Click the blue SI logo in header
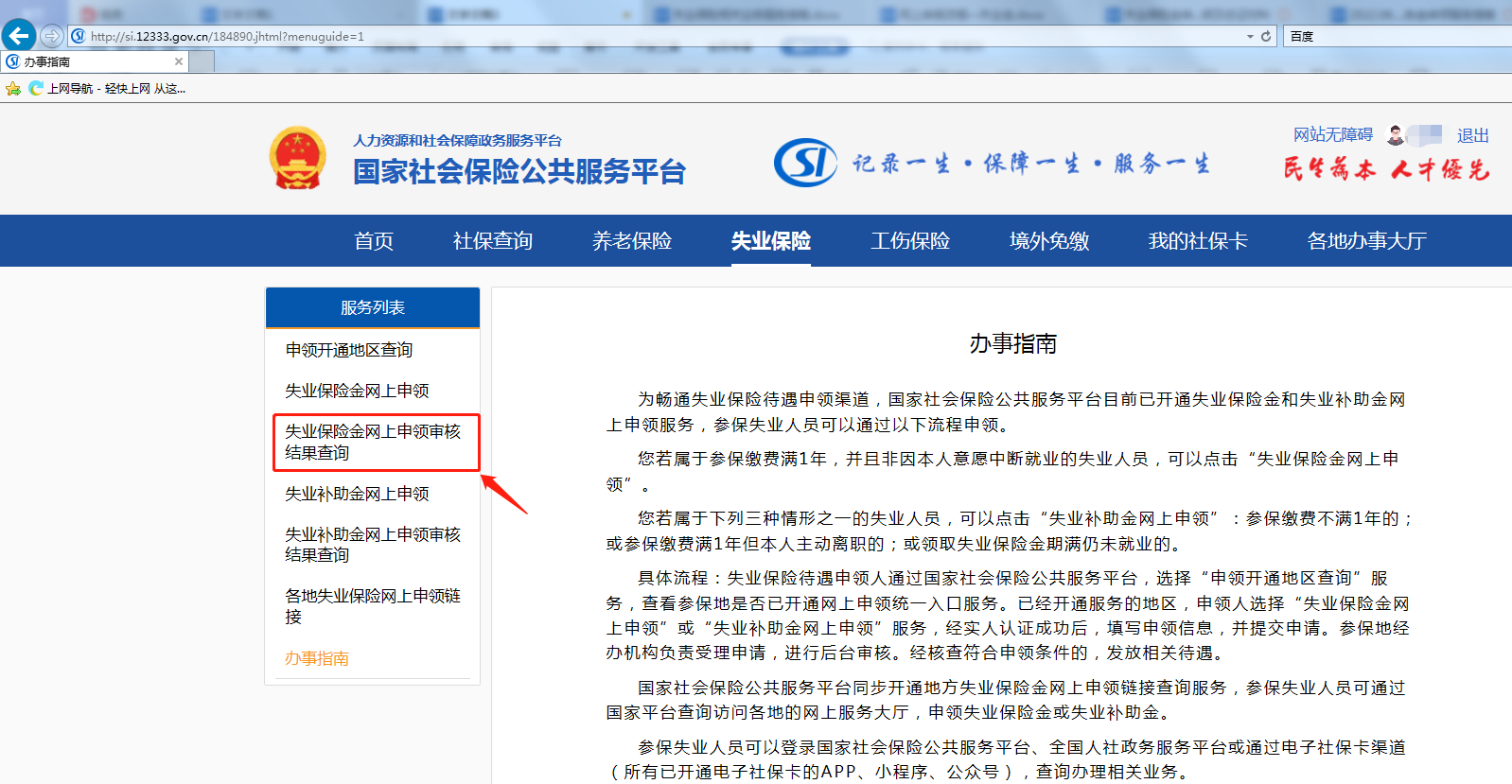1512x784 pixels. tap(805, 163)
